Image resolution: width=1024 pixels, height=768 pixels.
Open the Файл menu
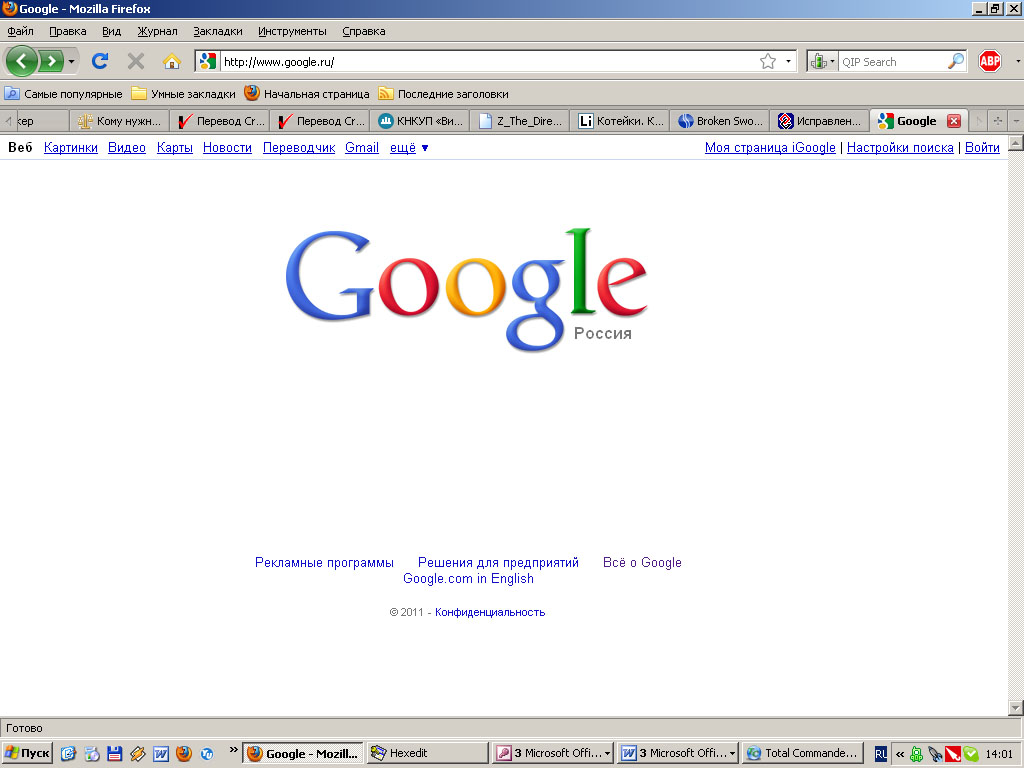(x=20, y=31)
